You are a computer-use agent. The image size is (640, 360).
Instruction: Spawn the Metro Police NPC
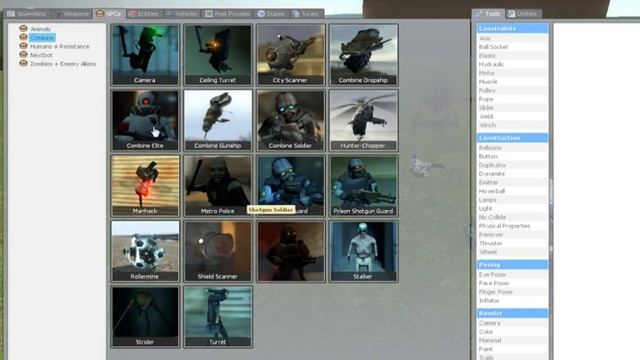(x=218, y=186)
